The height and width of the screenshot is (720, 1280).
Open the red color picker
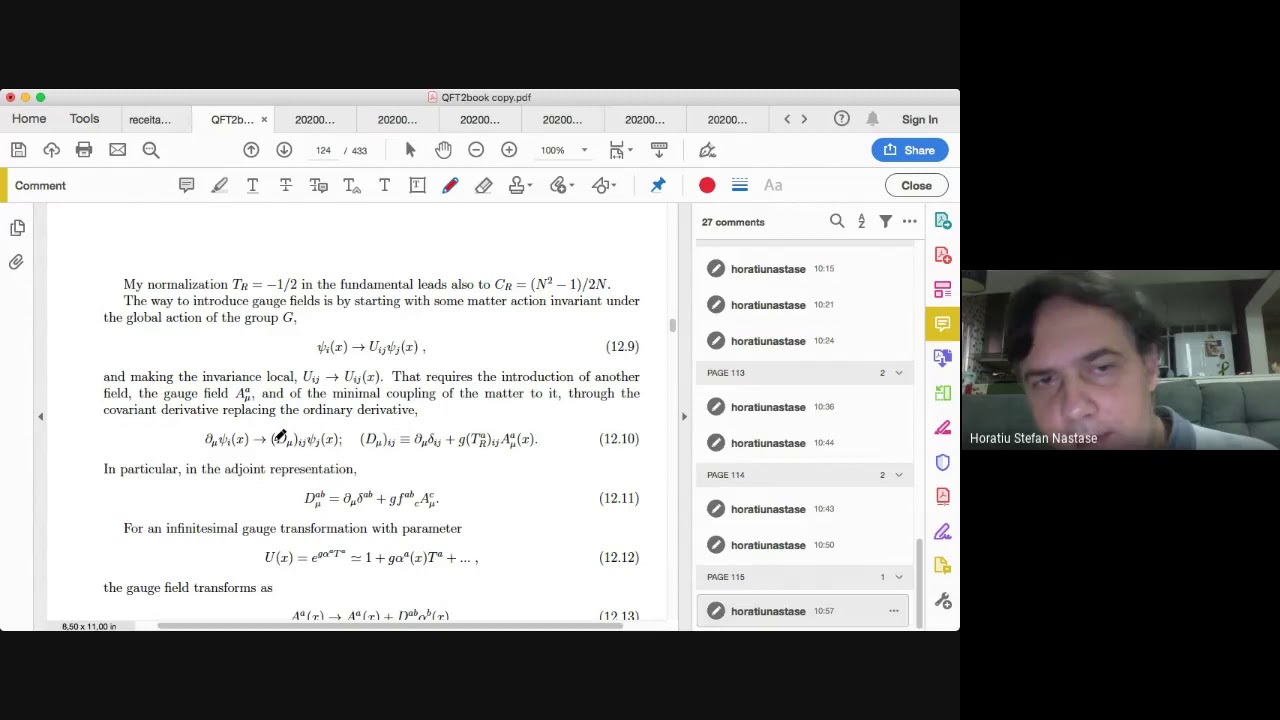point(707,185)
